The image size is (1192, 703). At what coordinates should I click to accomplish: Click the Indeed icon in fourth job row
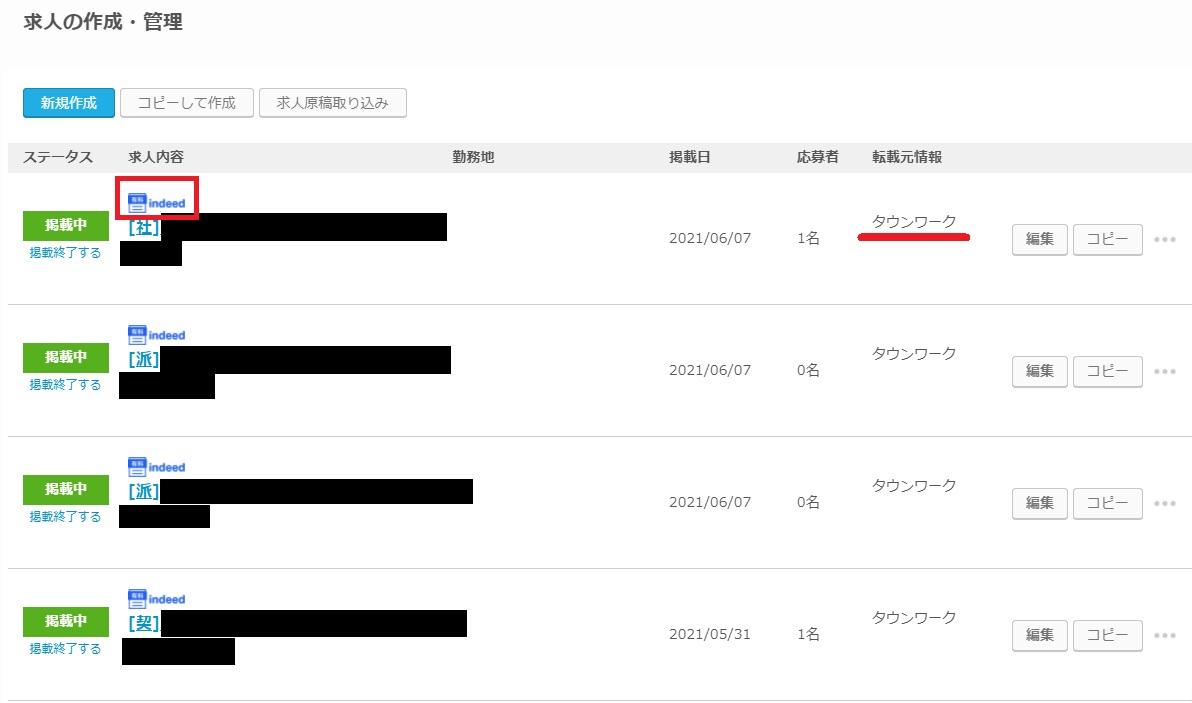[157, 599]
